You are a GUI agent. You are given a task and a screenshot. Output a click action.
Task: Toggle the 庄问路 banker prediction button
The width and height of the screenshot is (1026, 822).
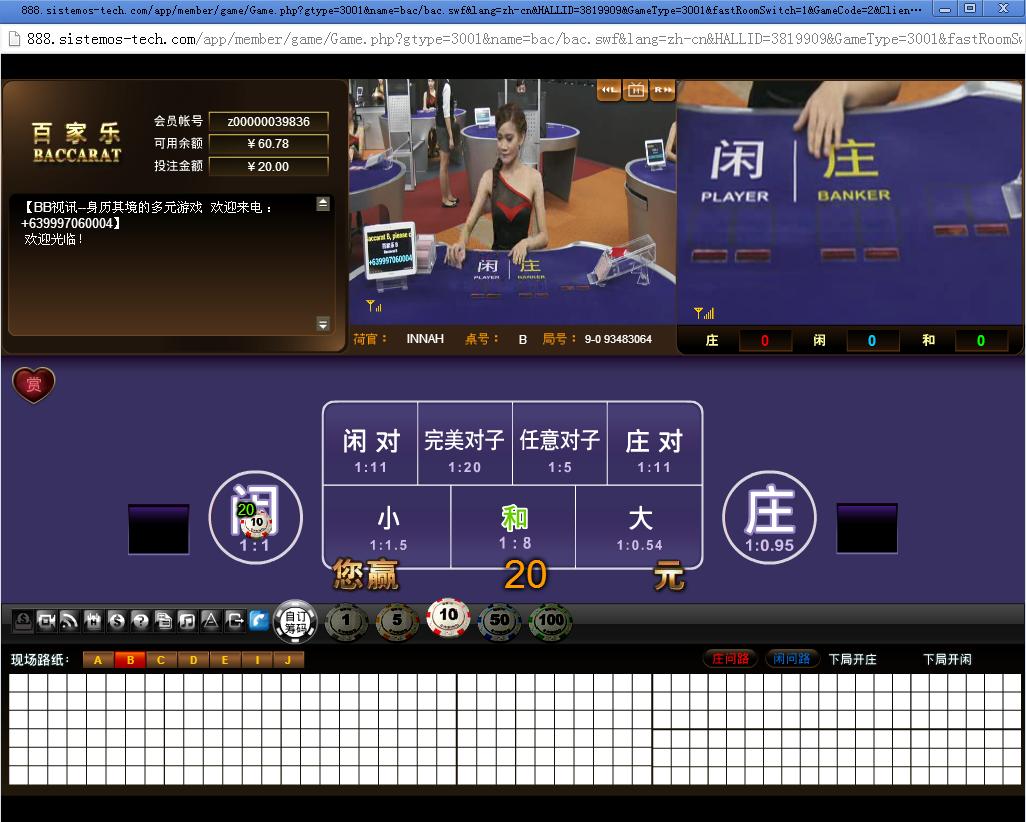point(730,658)
